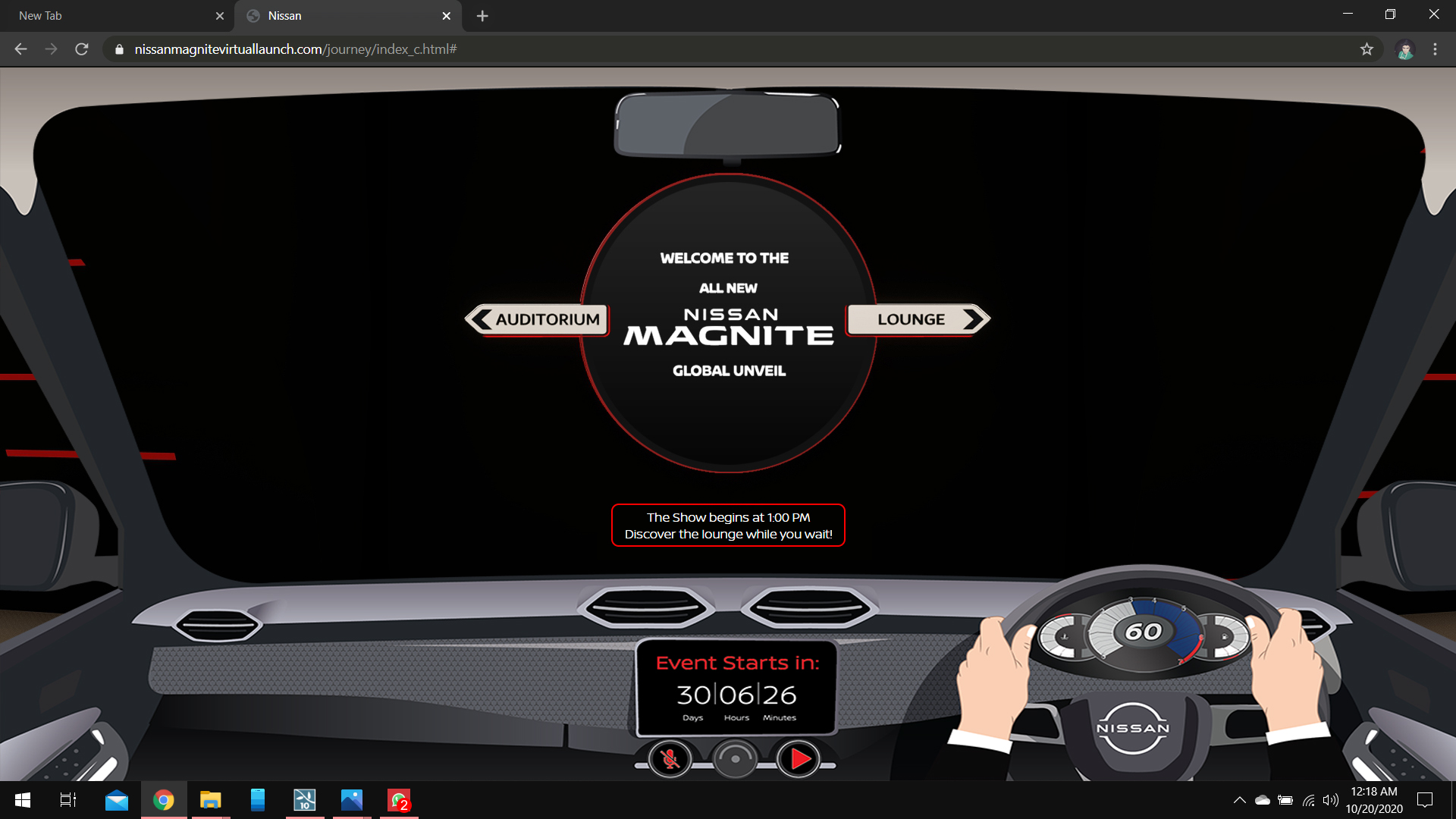Open a new browser tab
Viewport: 1456px width, 819px height.
point(482,15)
